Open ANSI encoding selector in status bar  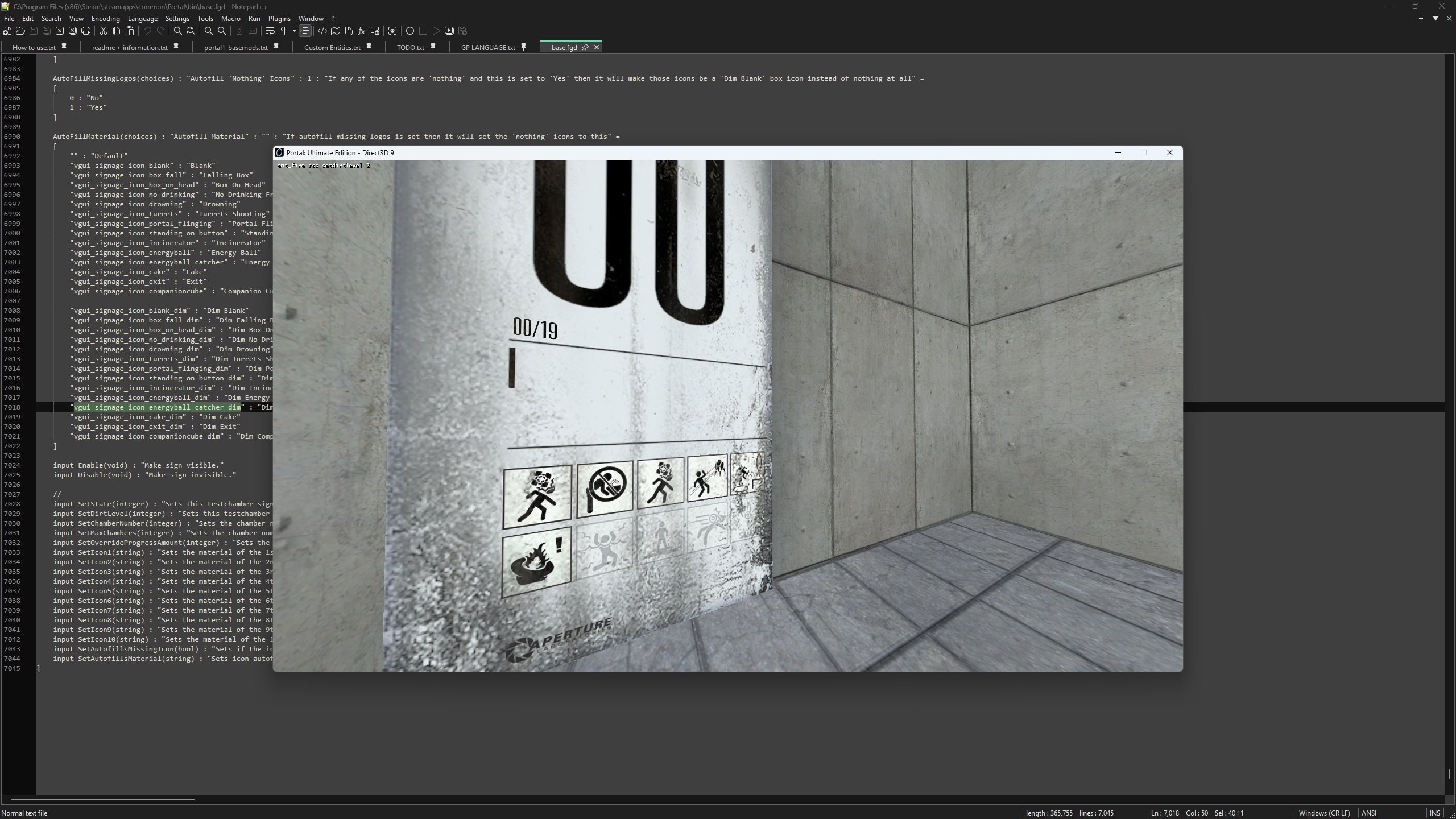coord(1369,813)
